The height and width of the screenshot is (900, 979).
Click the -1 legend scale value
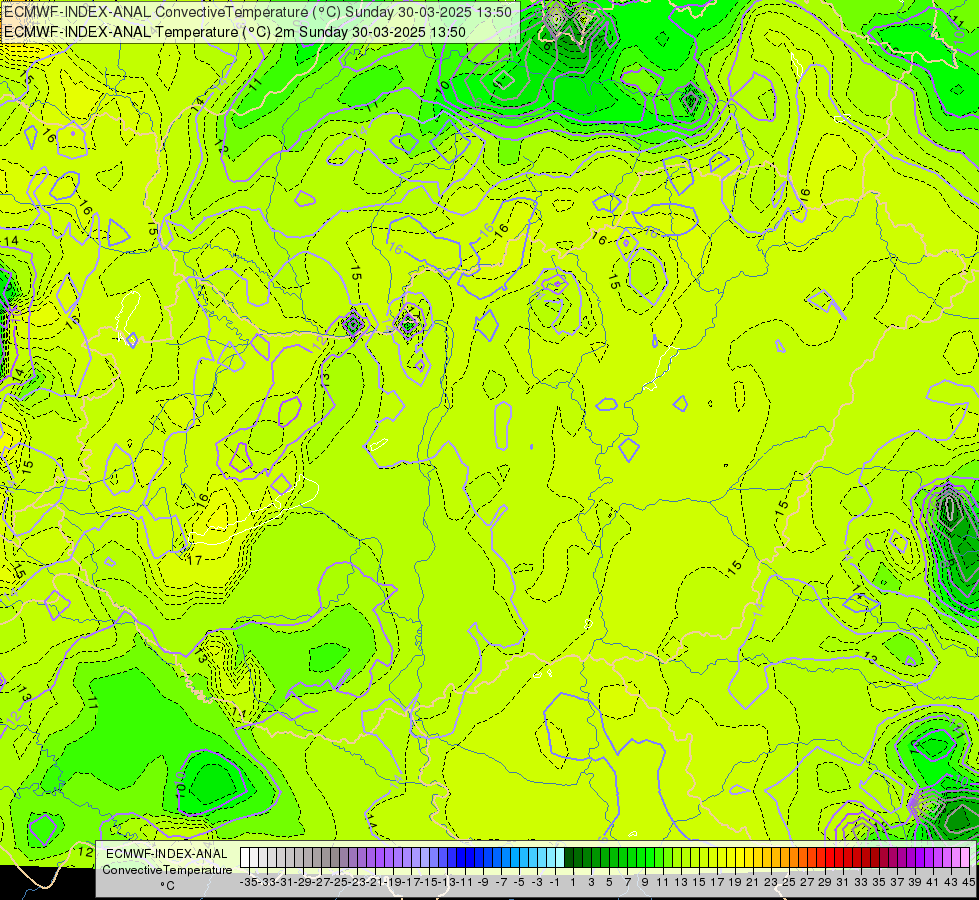click(x=554, y=883)
